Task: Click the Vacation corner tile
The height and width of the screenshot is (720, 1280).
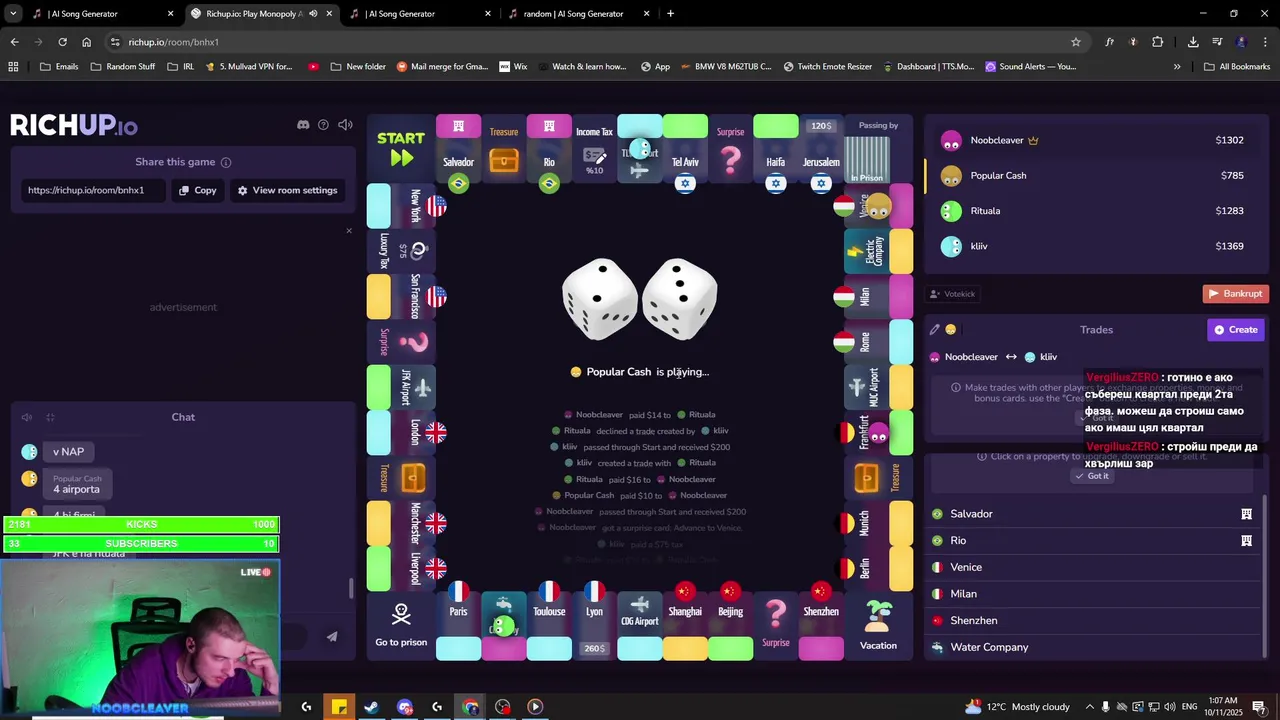Action: click(879, 627)
